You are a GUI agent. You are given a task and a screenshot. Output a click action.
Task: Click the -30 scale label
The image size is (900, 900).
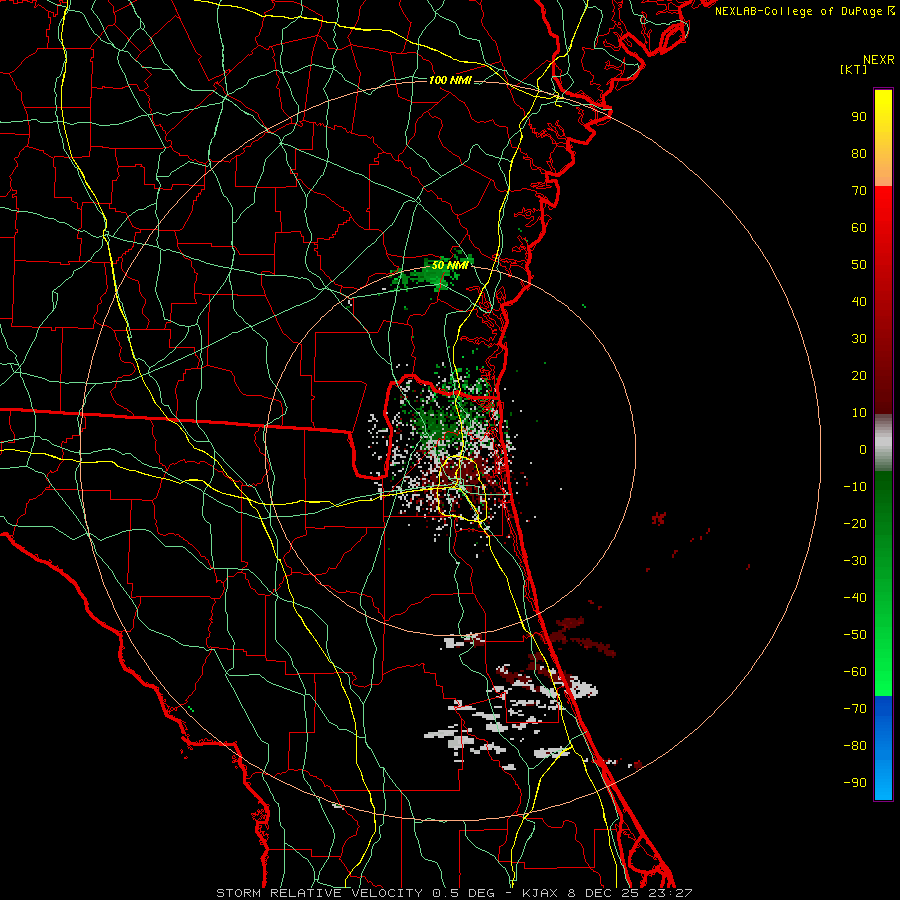855,561
